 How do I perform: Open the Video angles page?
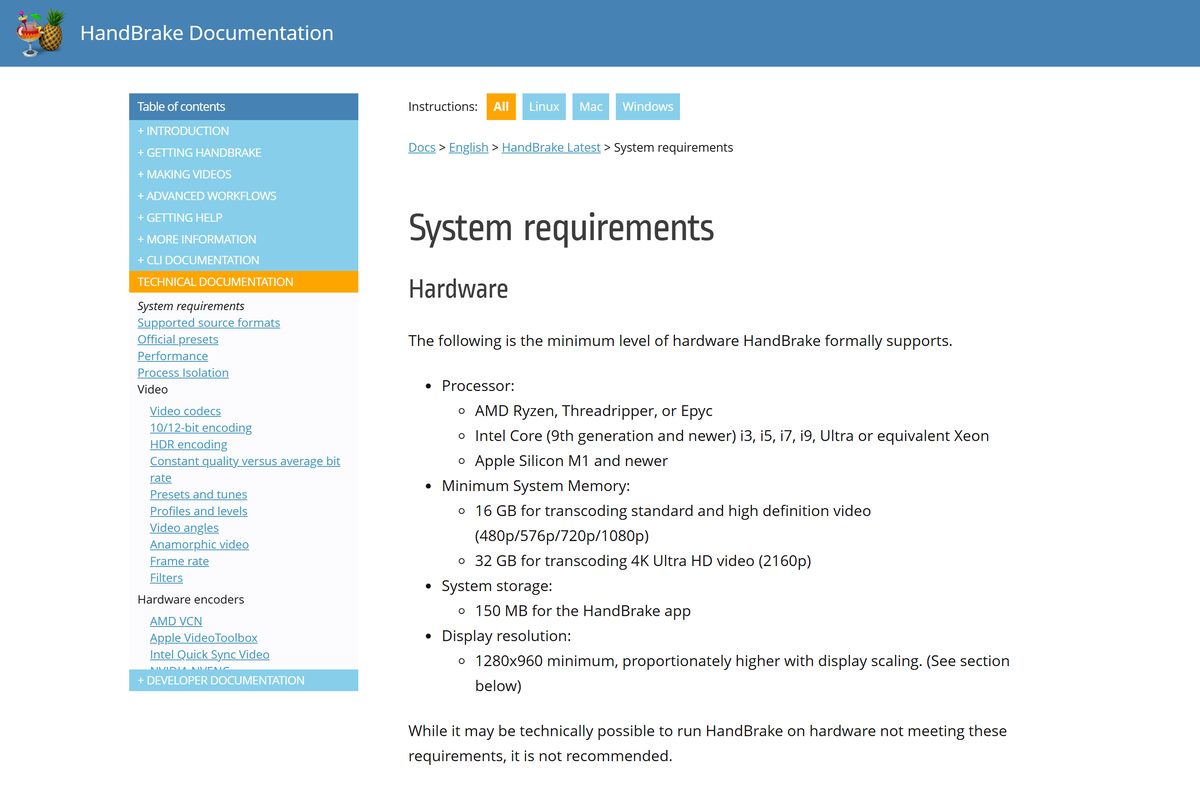[184, 528]
